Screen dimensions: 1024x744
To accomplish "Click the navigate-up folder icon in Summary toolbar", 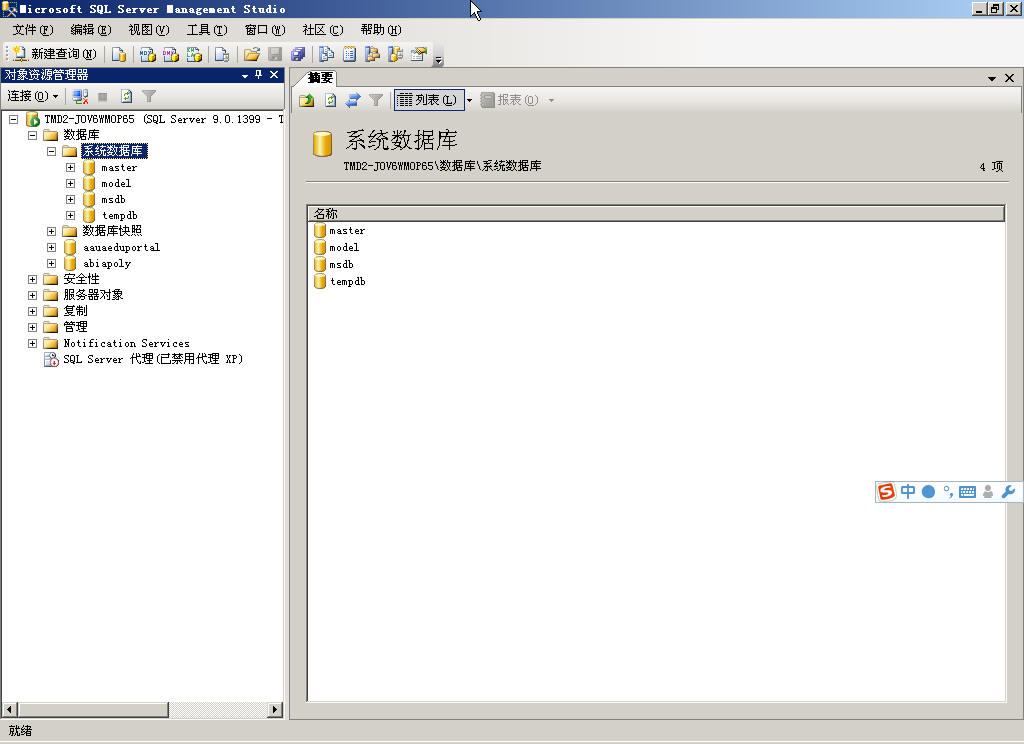I will point(306,100).
